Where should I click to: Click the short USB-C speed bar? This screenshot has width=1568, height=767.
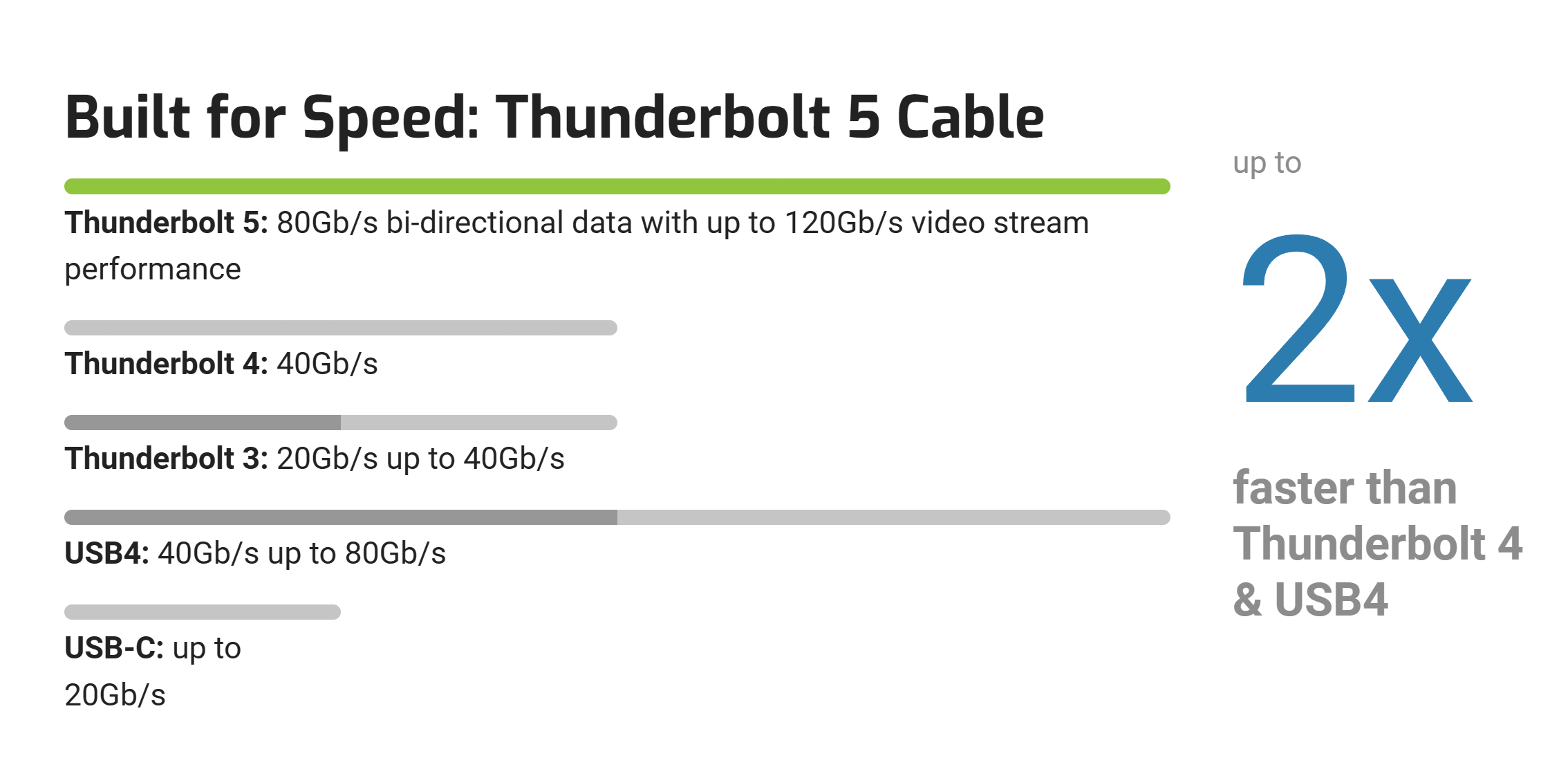[203, 612]
